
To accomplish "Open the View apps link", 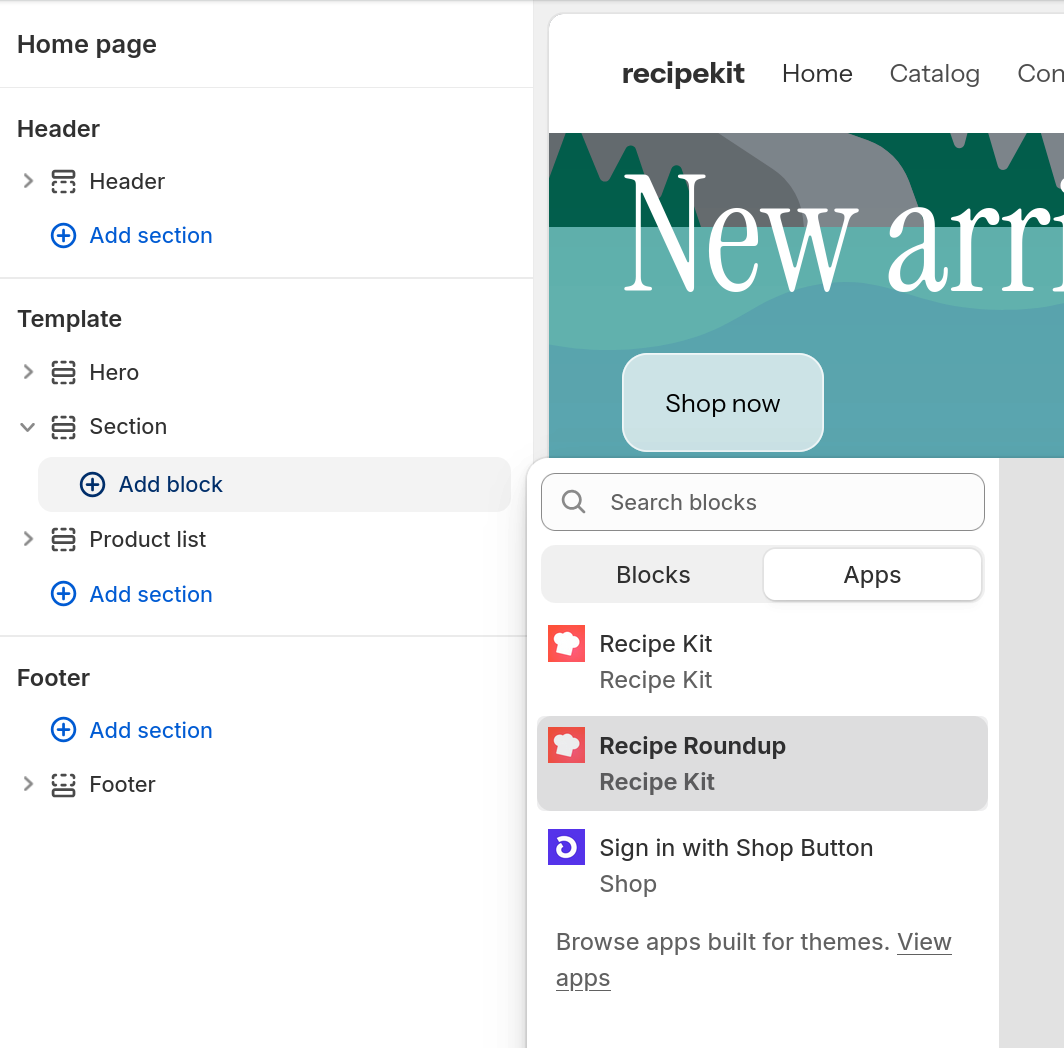I will (x=924, y=942).
